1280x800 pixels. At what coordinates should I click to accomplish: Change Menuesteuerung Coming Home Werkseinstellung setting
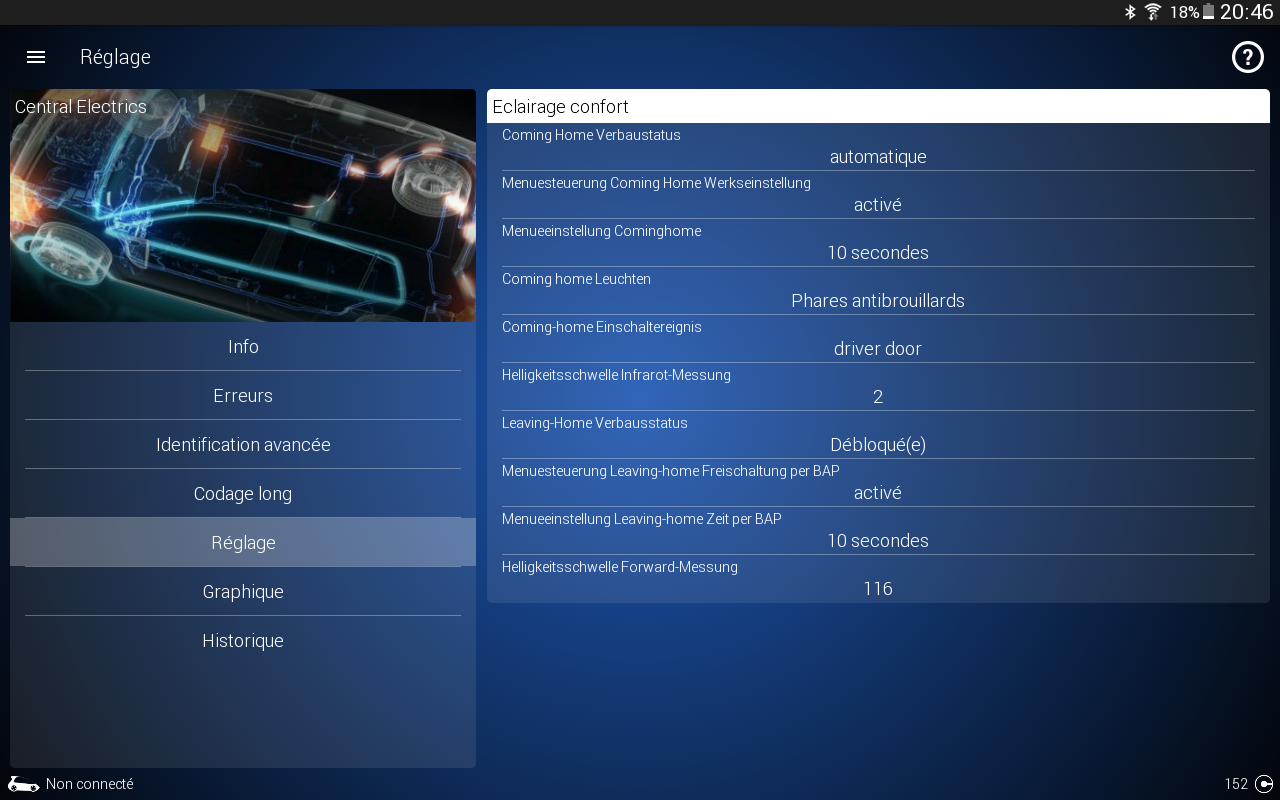[x=878, y=195]
